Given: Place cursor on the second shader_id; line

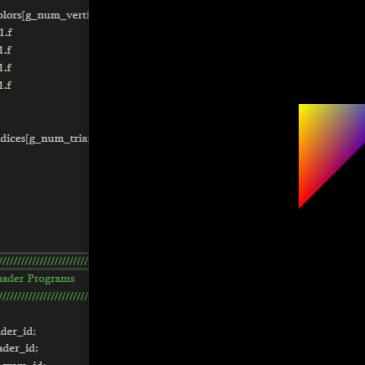Looking at the screenshot, I should click(19, 348).
